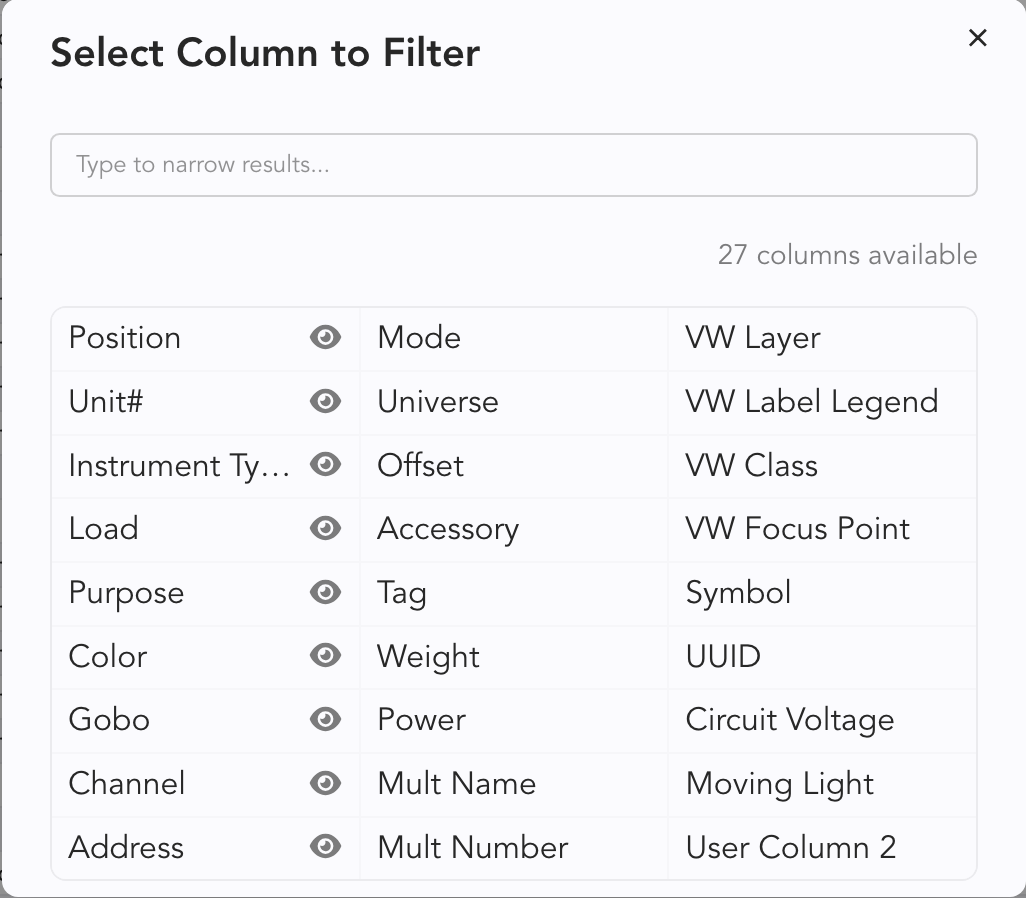Click the eye icon next to Gobo
The width and height of the screenshot is (1026, 898).
pos(325,720)
